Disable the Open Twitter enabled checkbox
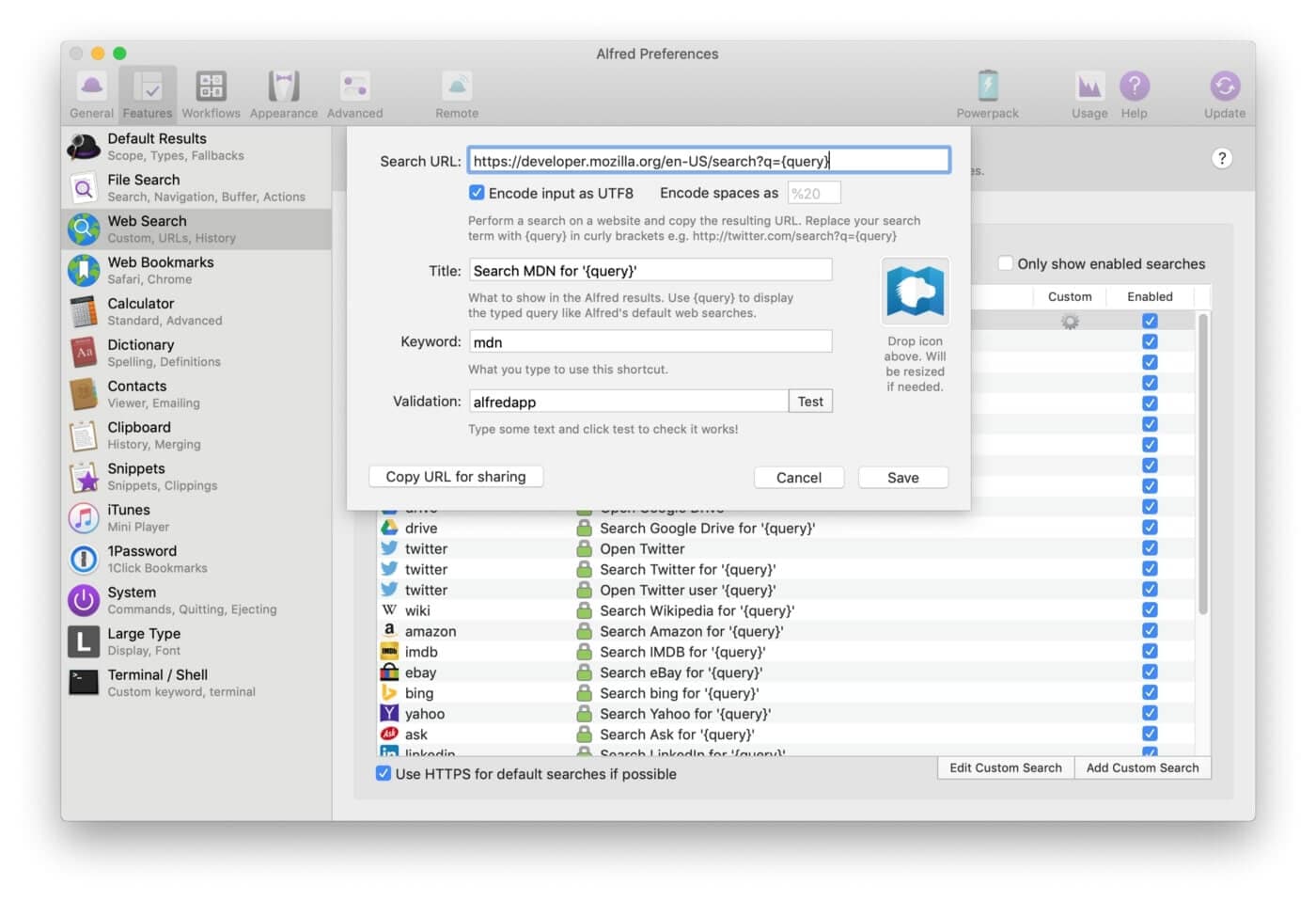This screenshot has width=1316, height=901. (1150, 548)
